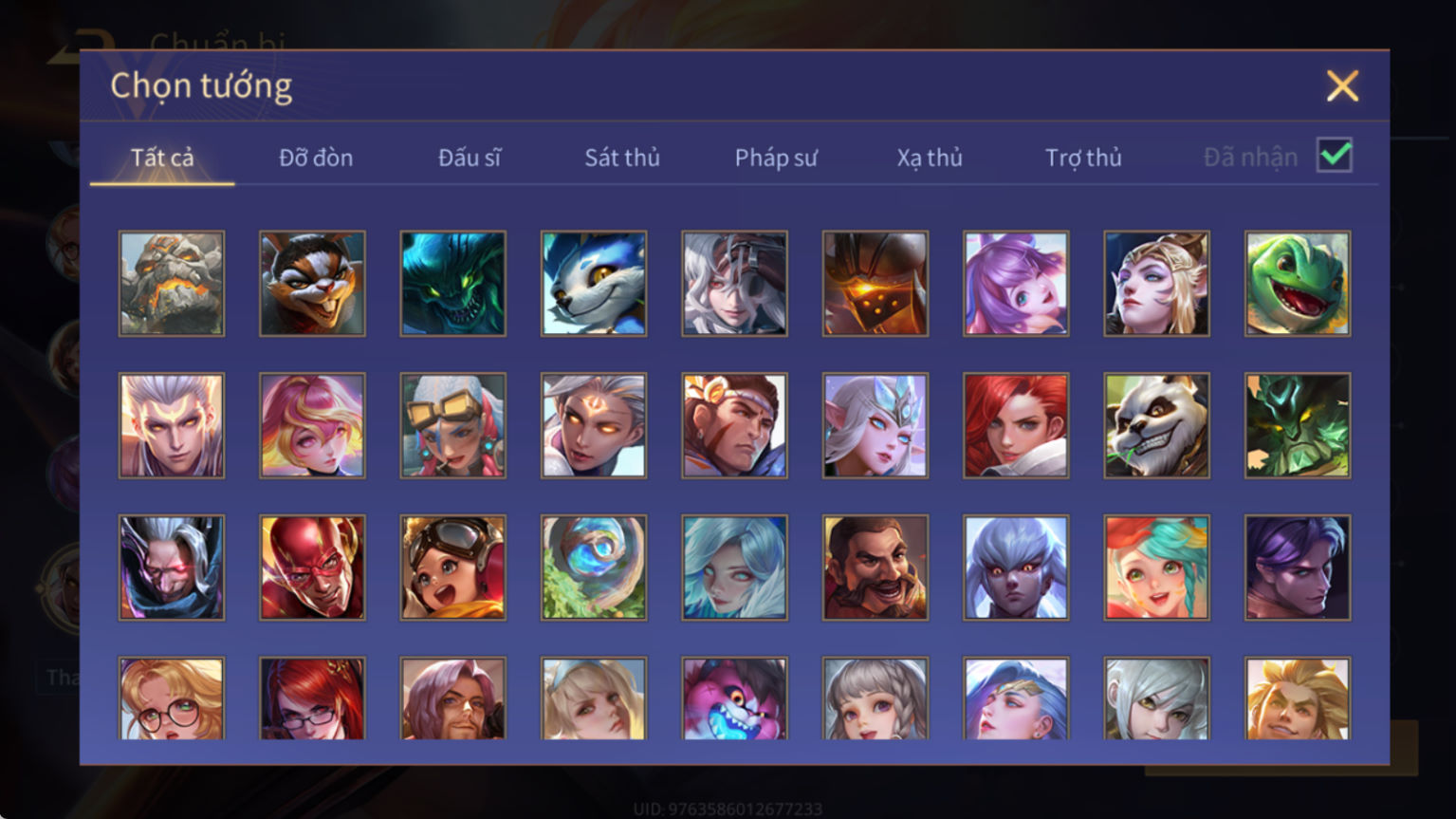Choose the blue wolf hero portrait
The image size is (1456, 819).
594,283
